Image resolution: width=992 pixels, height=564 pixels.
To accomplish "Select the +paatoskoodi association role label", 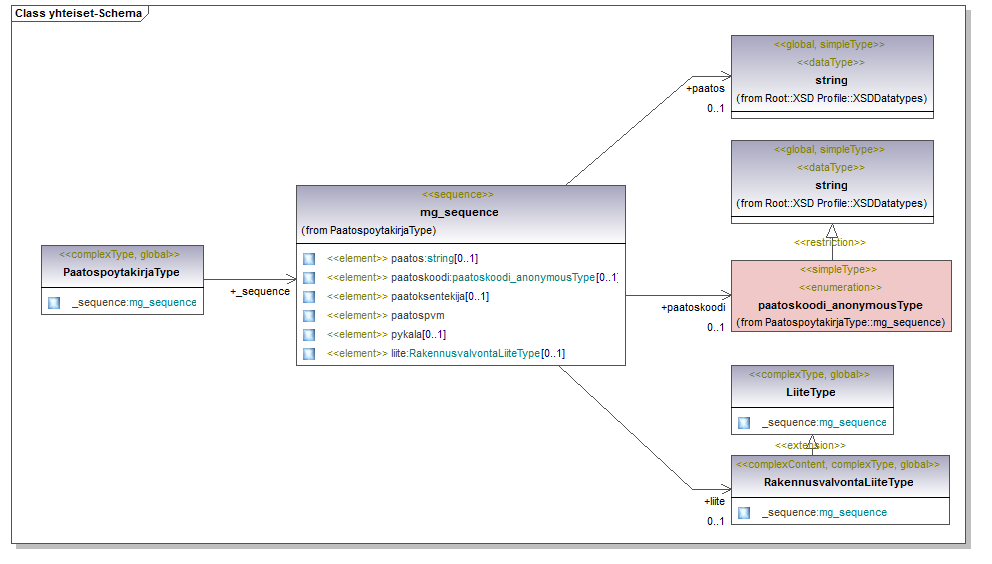I will coord(692,308).
